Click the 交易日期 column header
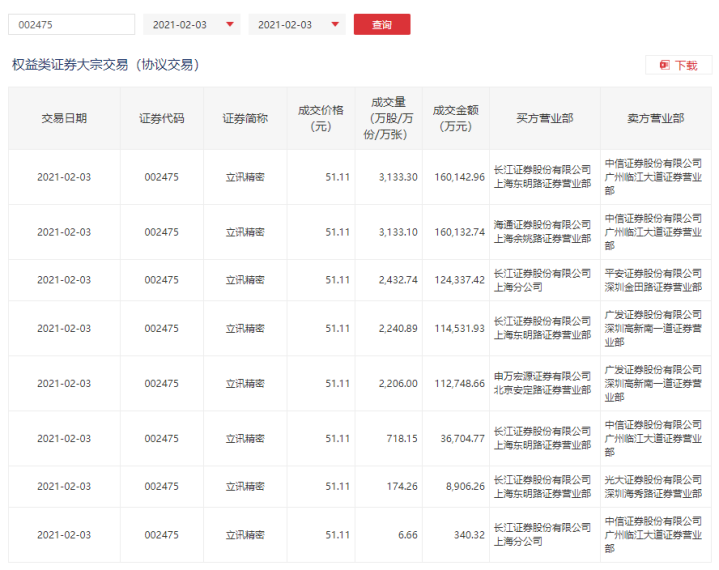719x570 pixels. (64, 118)
